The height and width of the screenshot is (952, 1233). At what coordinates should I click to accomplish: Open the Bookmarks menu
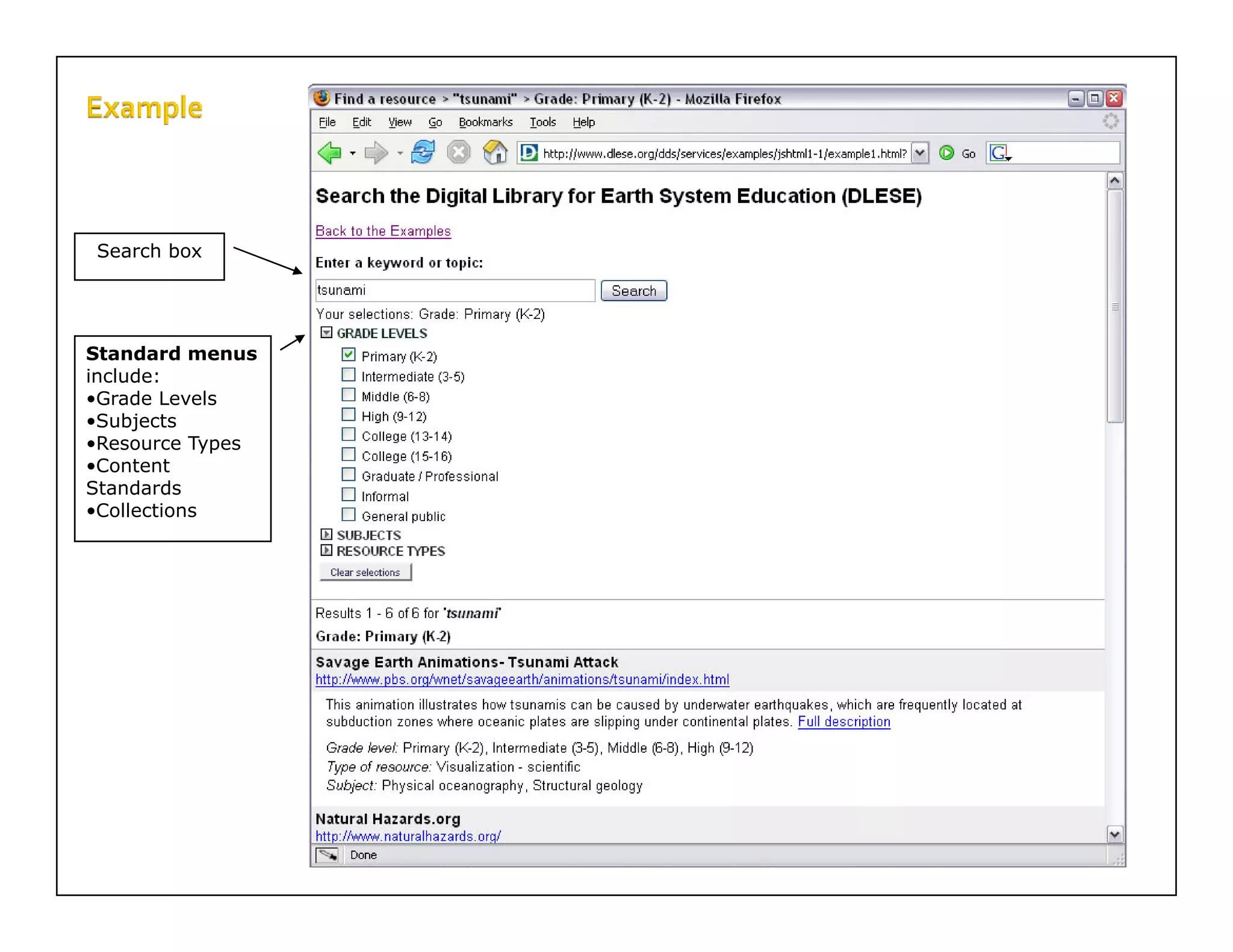485,122
